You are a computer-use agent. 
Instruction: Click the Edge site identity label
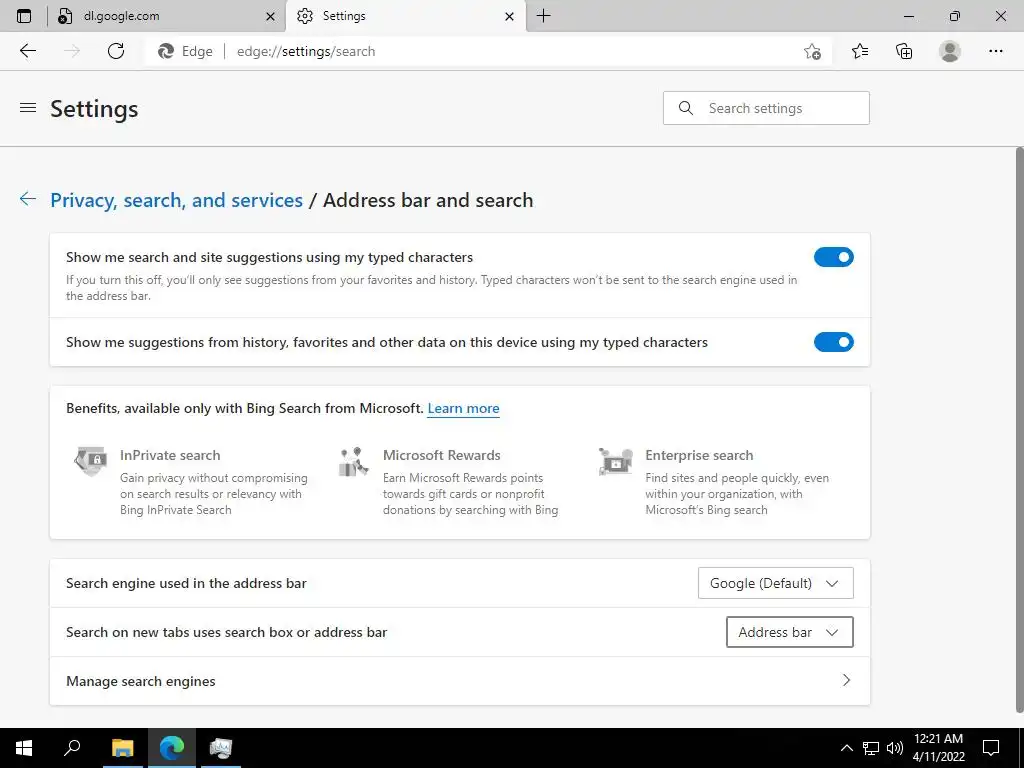[x=186, y=52]
